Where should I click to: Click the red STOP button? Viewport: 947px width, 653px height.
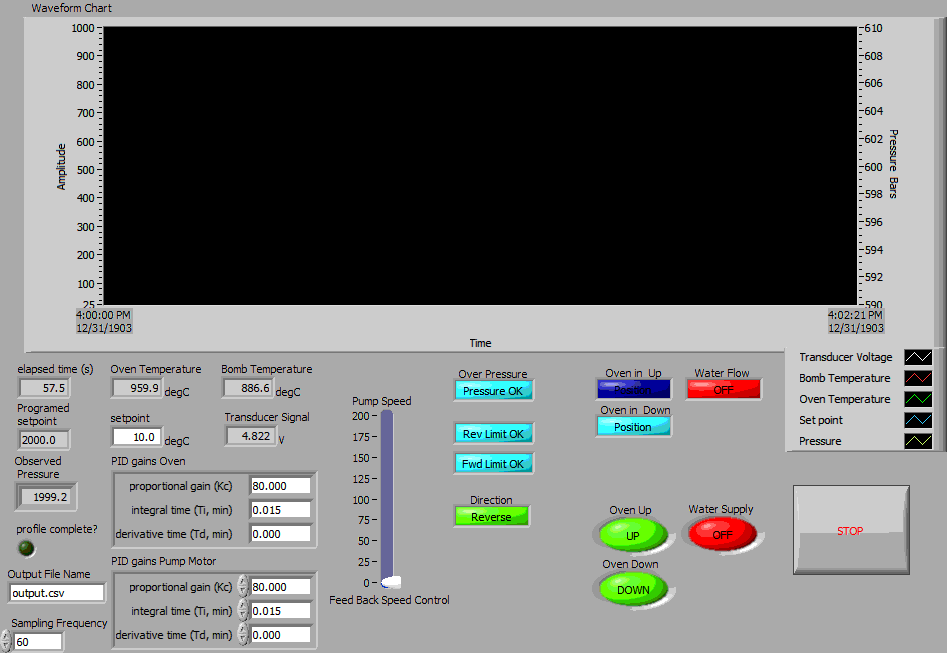pos(850,530)
